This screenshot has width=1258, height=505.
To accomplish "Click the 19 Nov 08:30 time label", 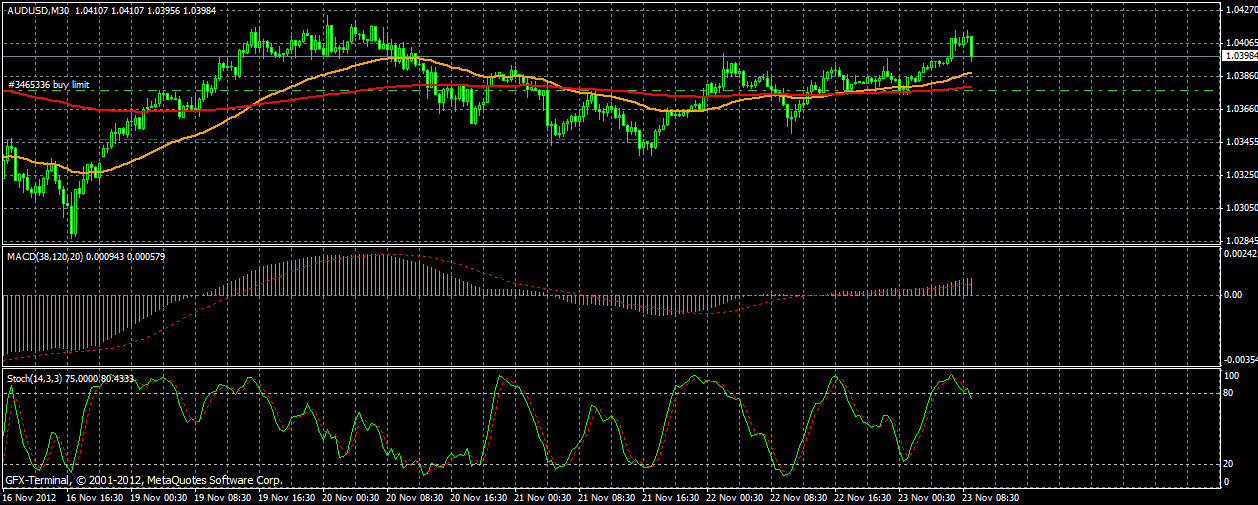I will (x=225, y=496).
